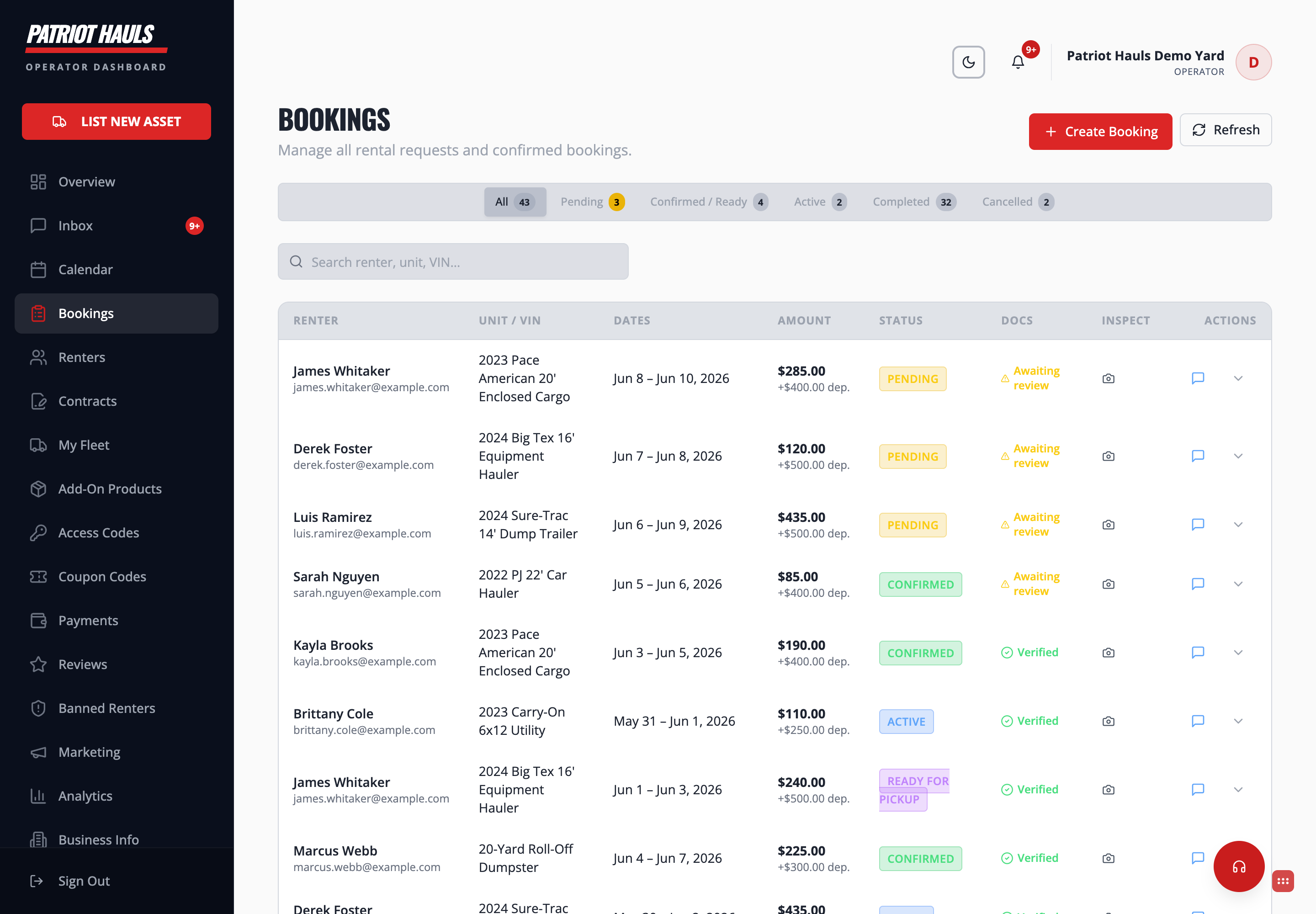Filter by Pending bookings tab

tap(592, 202)
